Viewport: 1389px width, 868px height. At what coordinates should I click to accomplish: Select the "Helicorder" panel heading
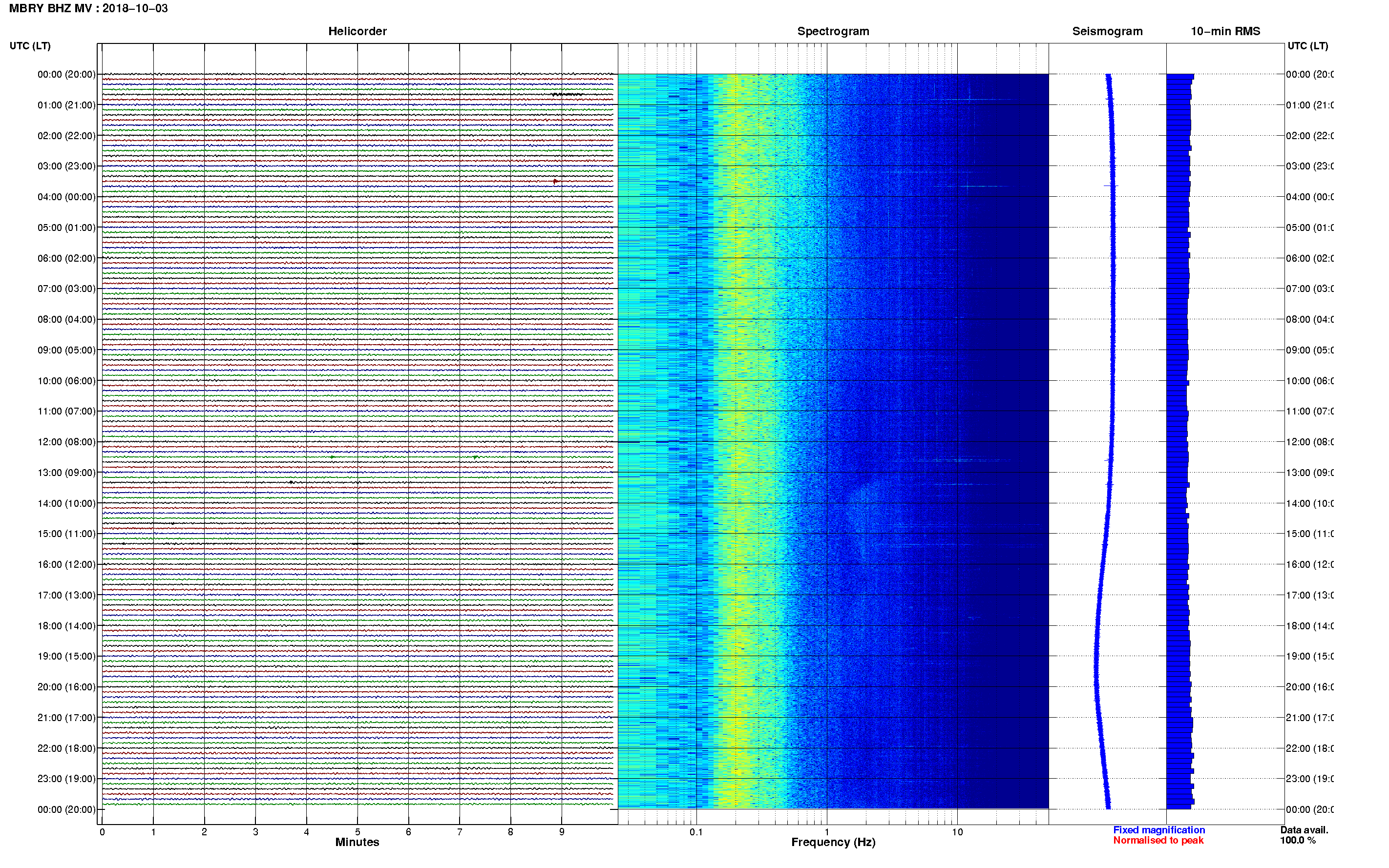pos(357,32)
